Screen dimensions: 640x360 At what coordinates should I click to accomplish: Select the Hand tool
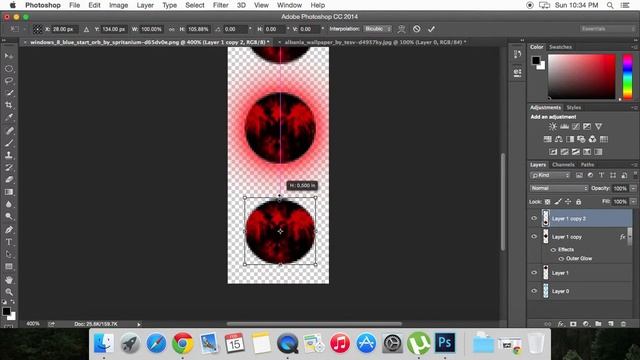click(x=9, y=280)
